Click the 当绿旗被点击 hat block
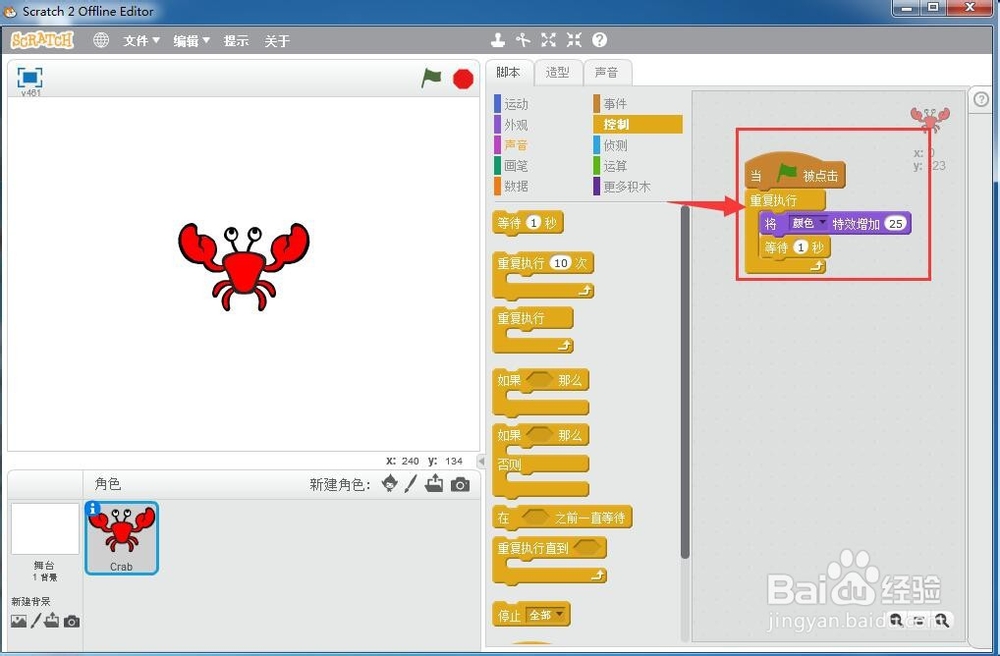The image size is (1000, 656). (x=795, y=172)
